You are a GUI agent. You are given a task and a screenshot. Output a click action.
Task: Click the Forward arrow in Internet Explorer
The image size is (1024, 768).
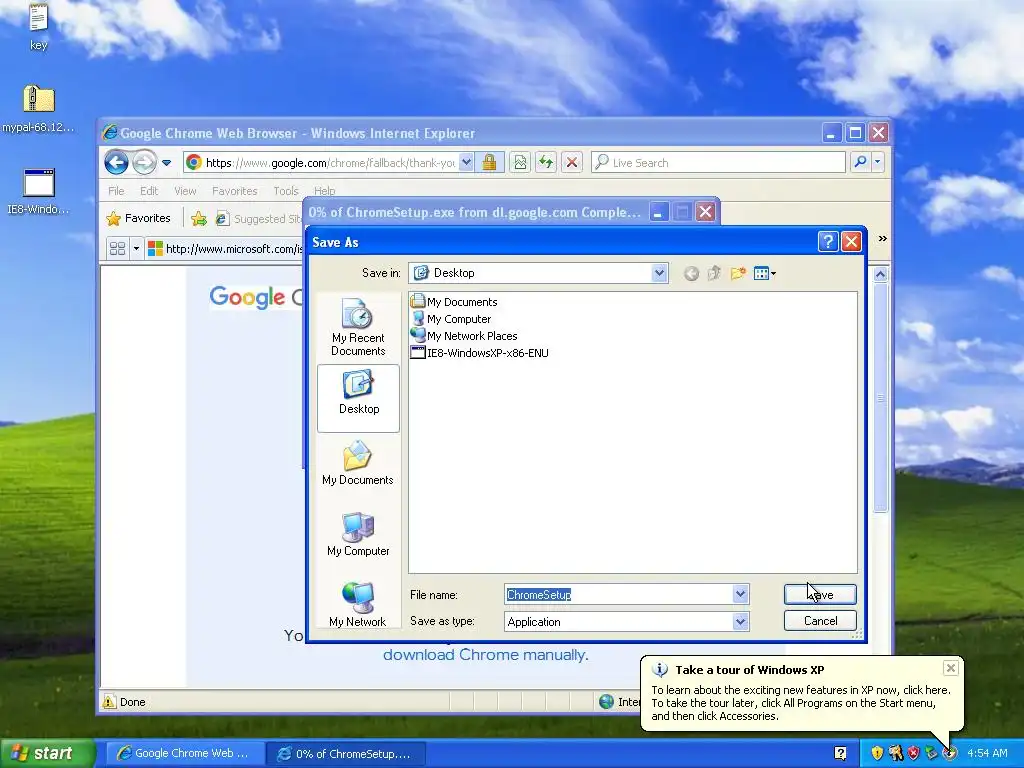pos(144,163)
